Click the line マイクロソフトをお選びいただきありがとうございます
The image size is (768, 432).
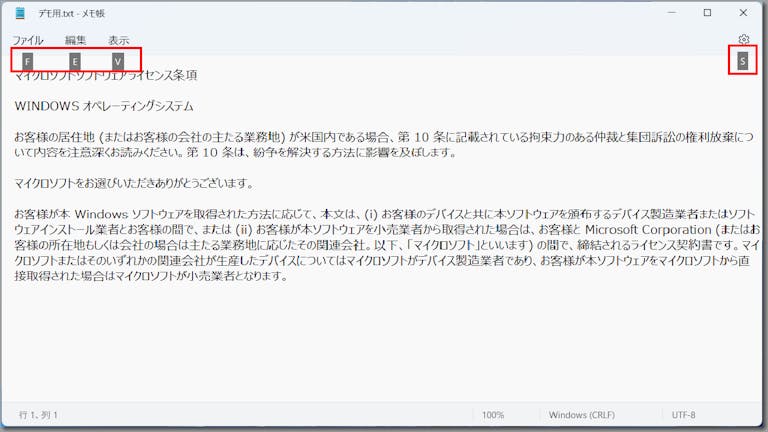pos(134,183)
